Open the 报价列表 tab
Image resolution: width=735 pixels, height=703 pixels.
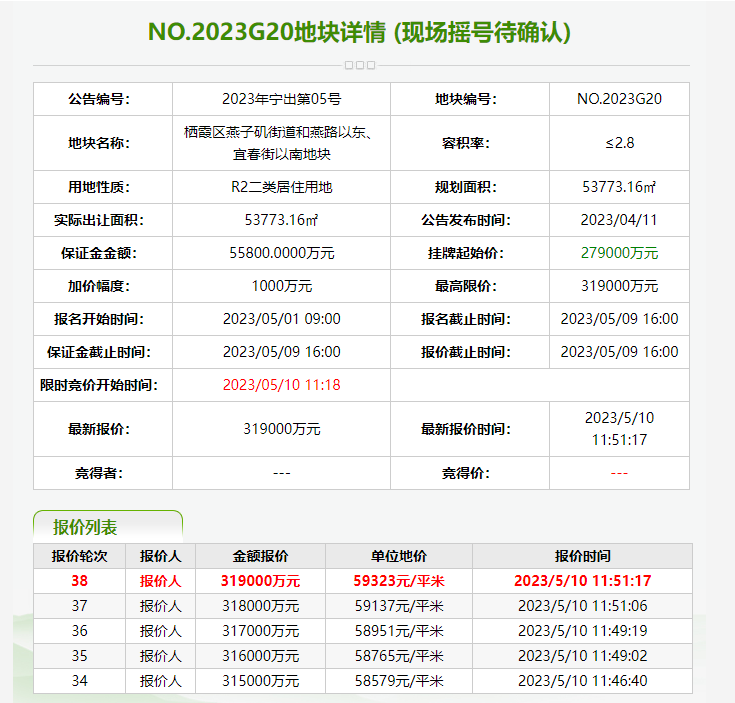(x=85, y=527)
